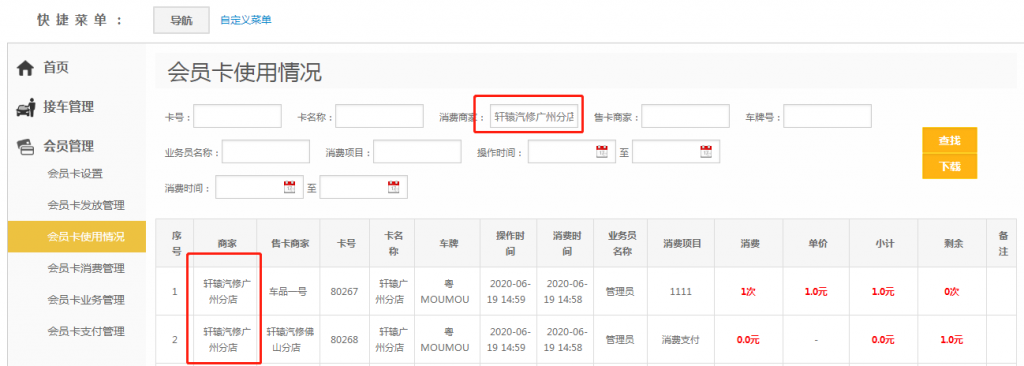Click the 1.0元 remaining value in row 2
This screenshot has height=366, width=1024.
click(952, 340)
